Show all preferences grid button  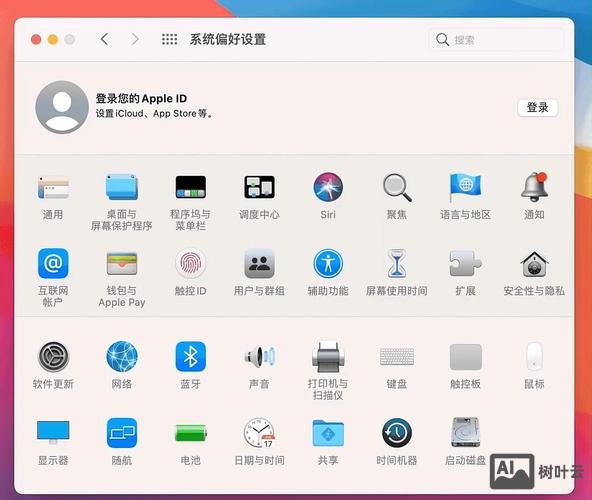tap(170, 39)
